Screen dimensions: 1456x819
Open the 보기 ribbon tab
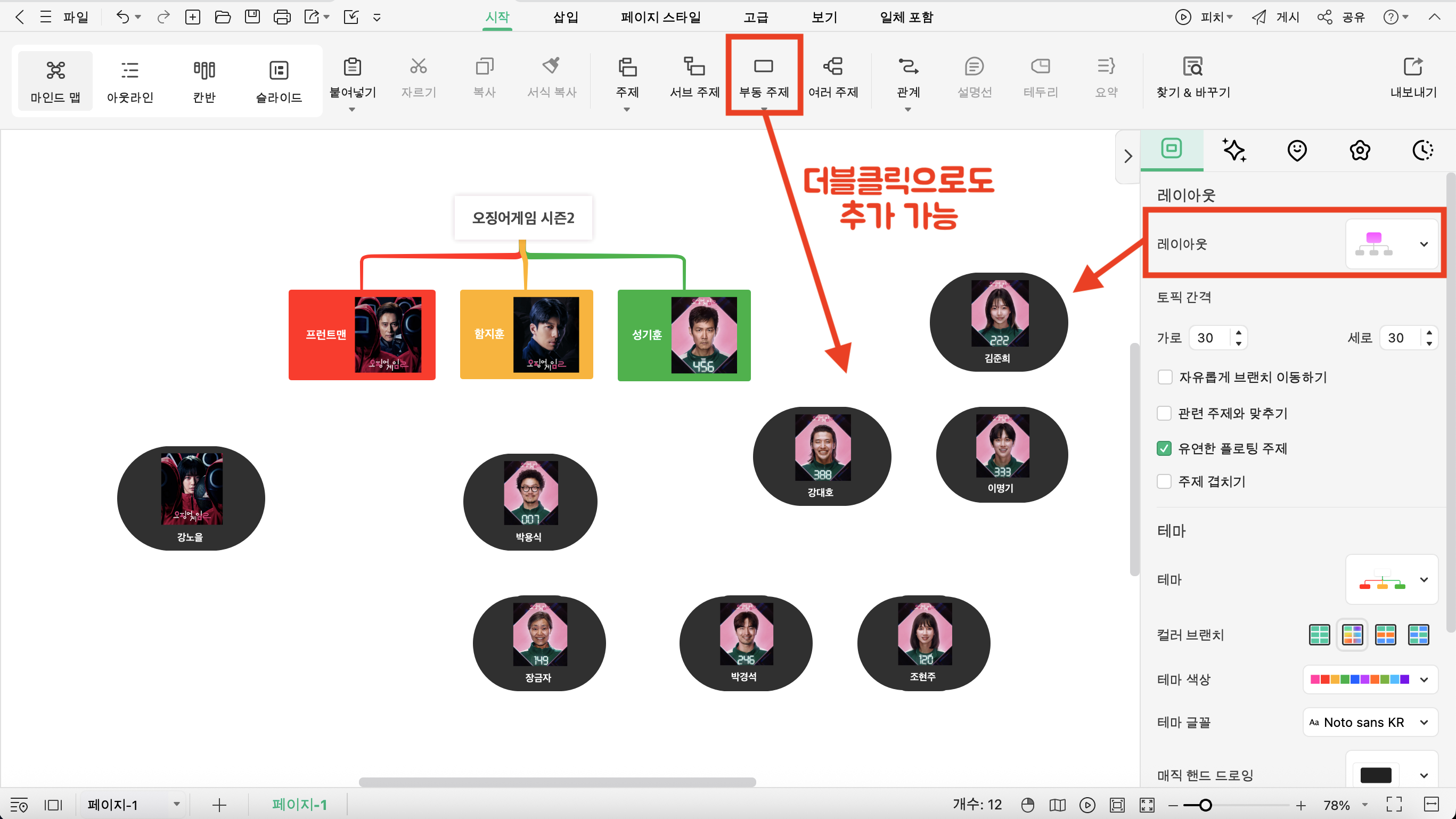(824, 17)
